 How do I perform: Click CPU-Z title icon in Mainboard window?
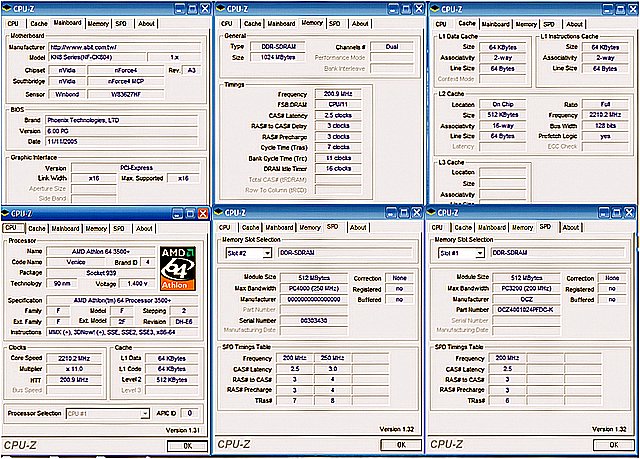(x=7, y=8)
